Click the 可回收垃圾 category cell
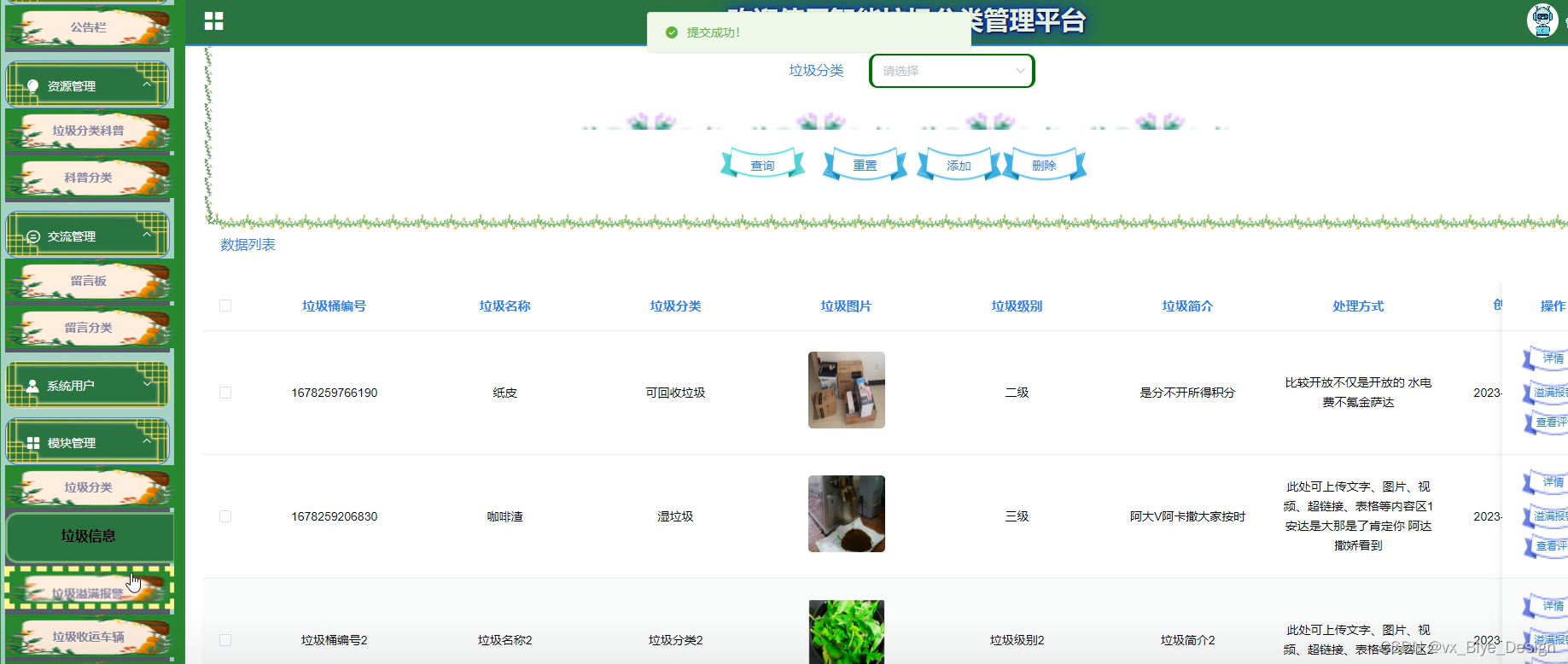The width and height of the screenshot is (1568, 664). click(x=676, y=393)
